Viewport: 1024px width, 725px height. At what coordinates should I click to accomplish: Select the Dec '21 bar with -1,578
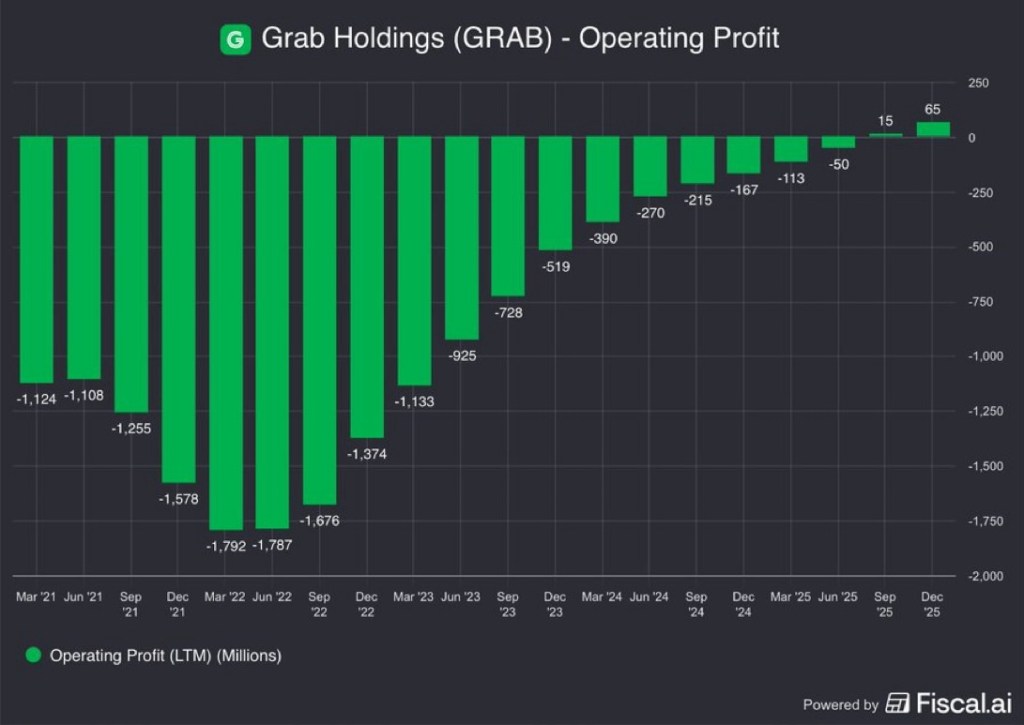point(178,309)
